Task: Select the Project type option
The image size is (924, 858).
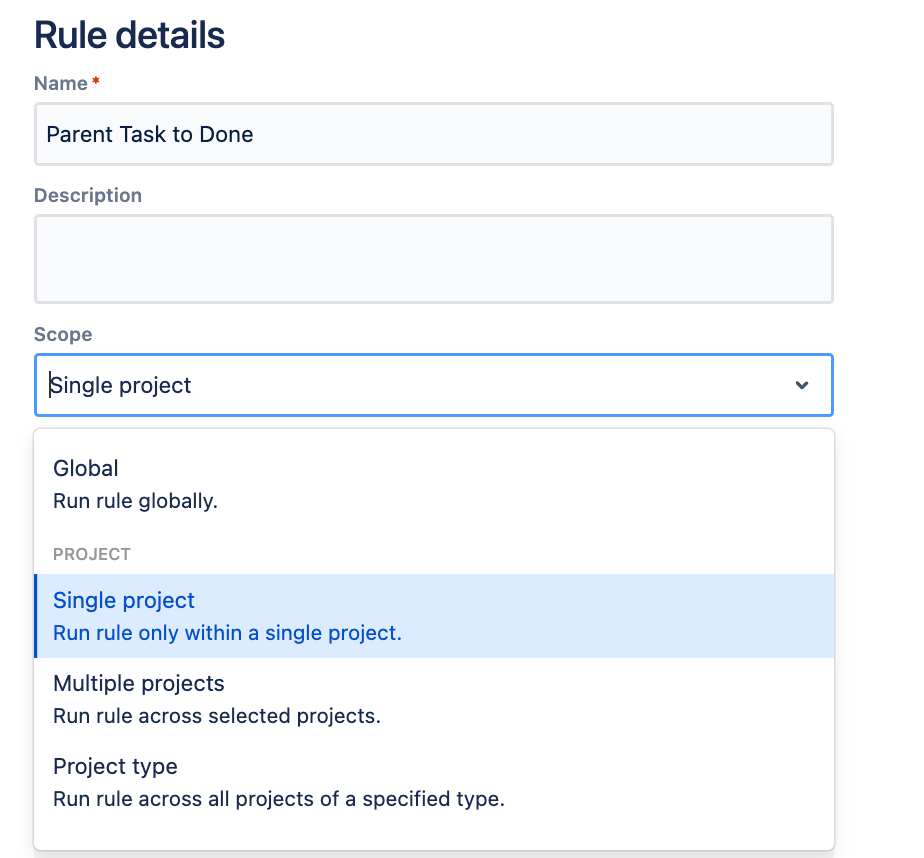Action: [115, 767]
